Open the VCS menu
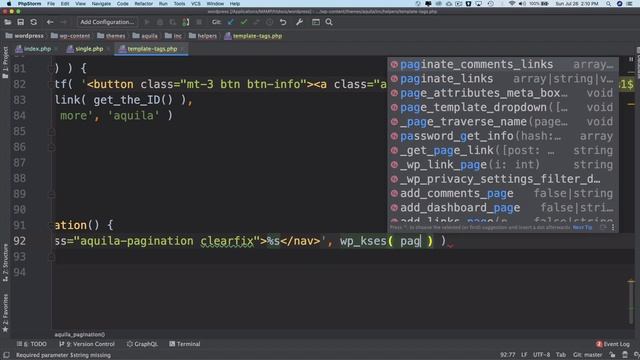This screenshot has width=640, height=360. pos(196,4)
